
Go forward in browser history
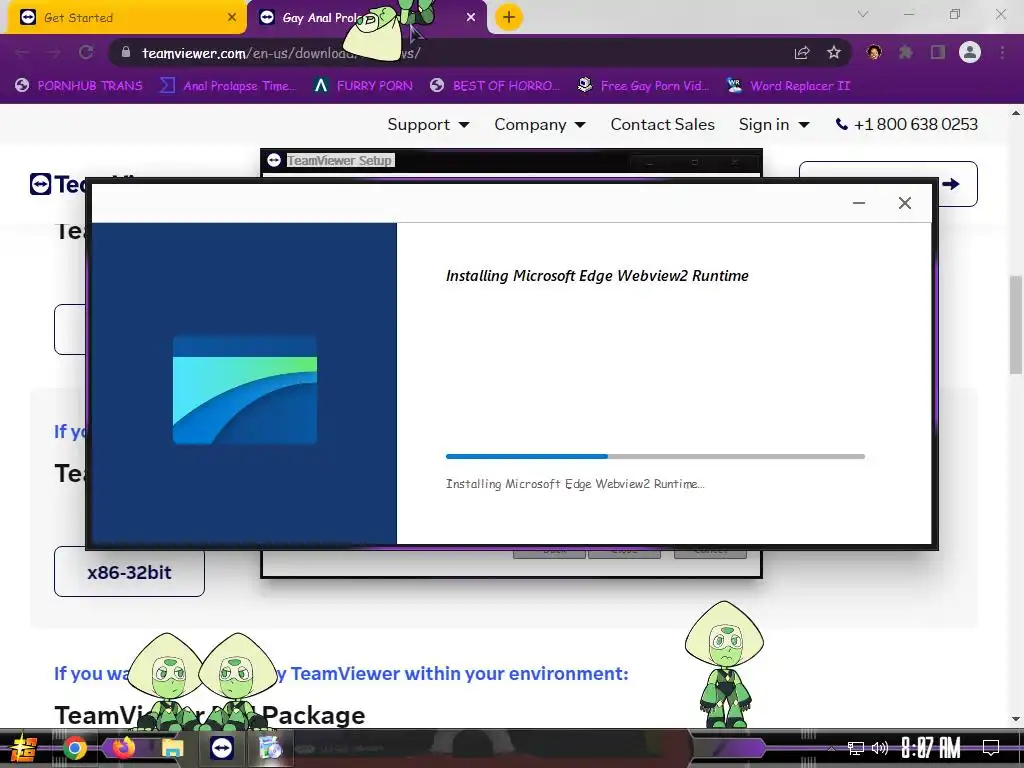click(54, 53)
